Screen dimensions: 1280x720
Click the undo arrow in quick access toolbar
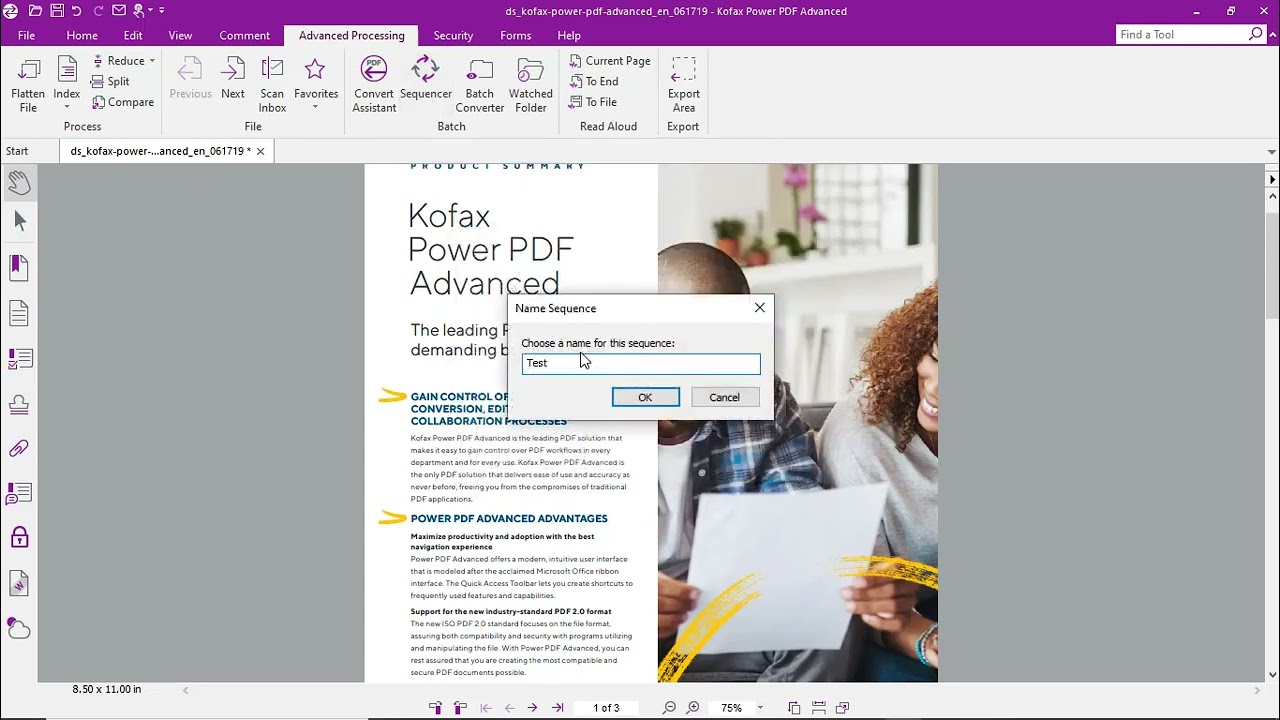pyautogui.click(x=77, y=11)
